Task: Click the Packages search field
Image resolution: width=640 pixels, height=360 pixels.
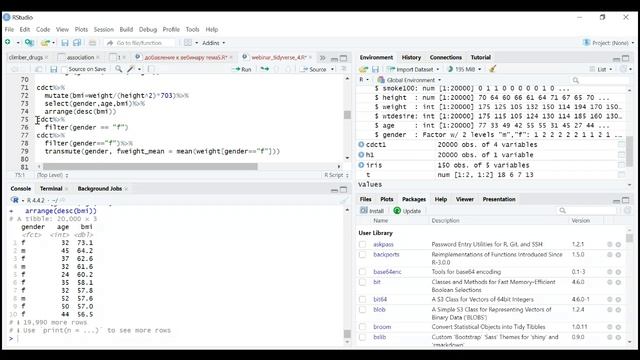Action: (587, 211)
